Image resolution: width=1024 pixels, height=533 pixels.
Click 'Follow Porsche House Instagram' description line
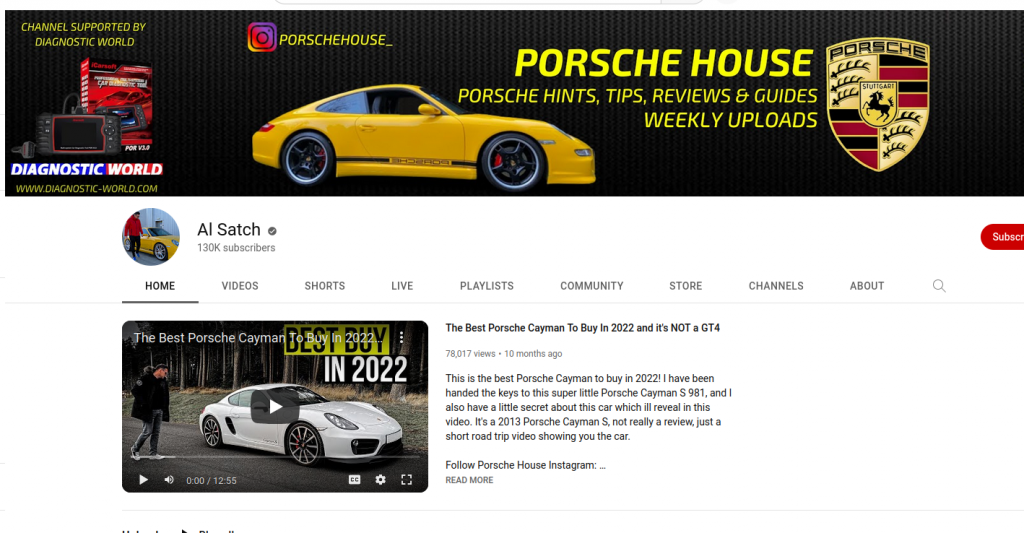point(526,465)
